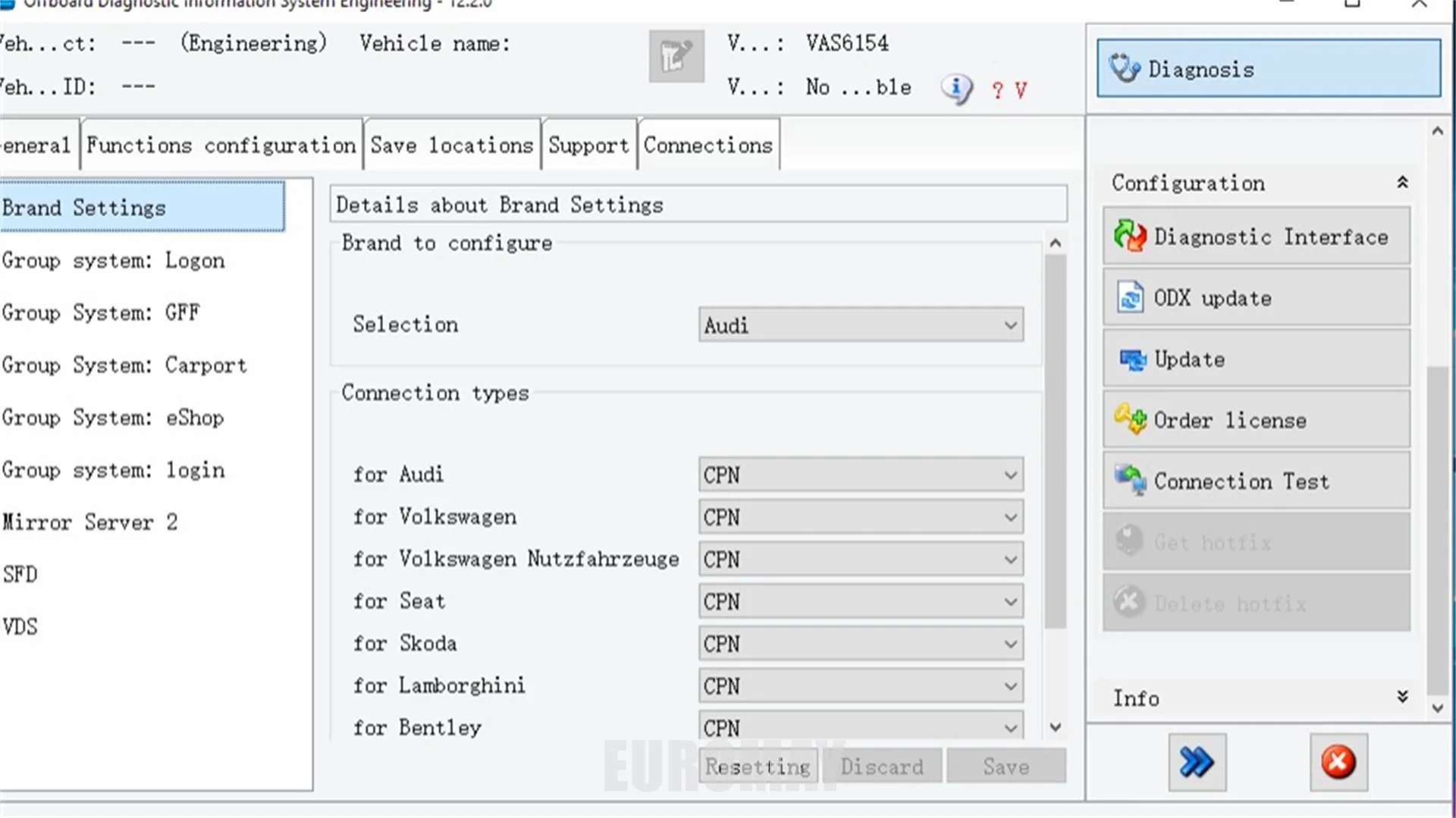
Task: Run the Connection Test
Action: point(1257,481)
